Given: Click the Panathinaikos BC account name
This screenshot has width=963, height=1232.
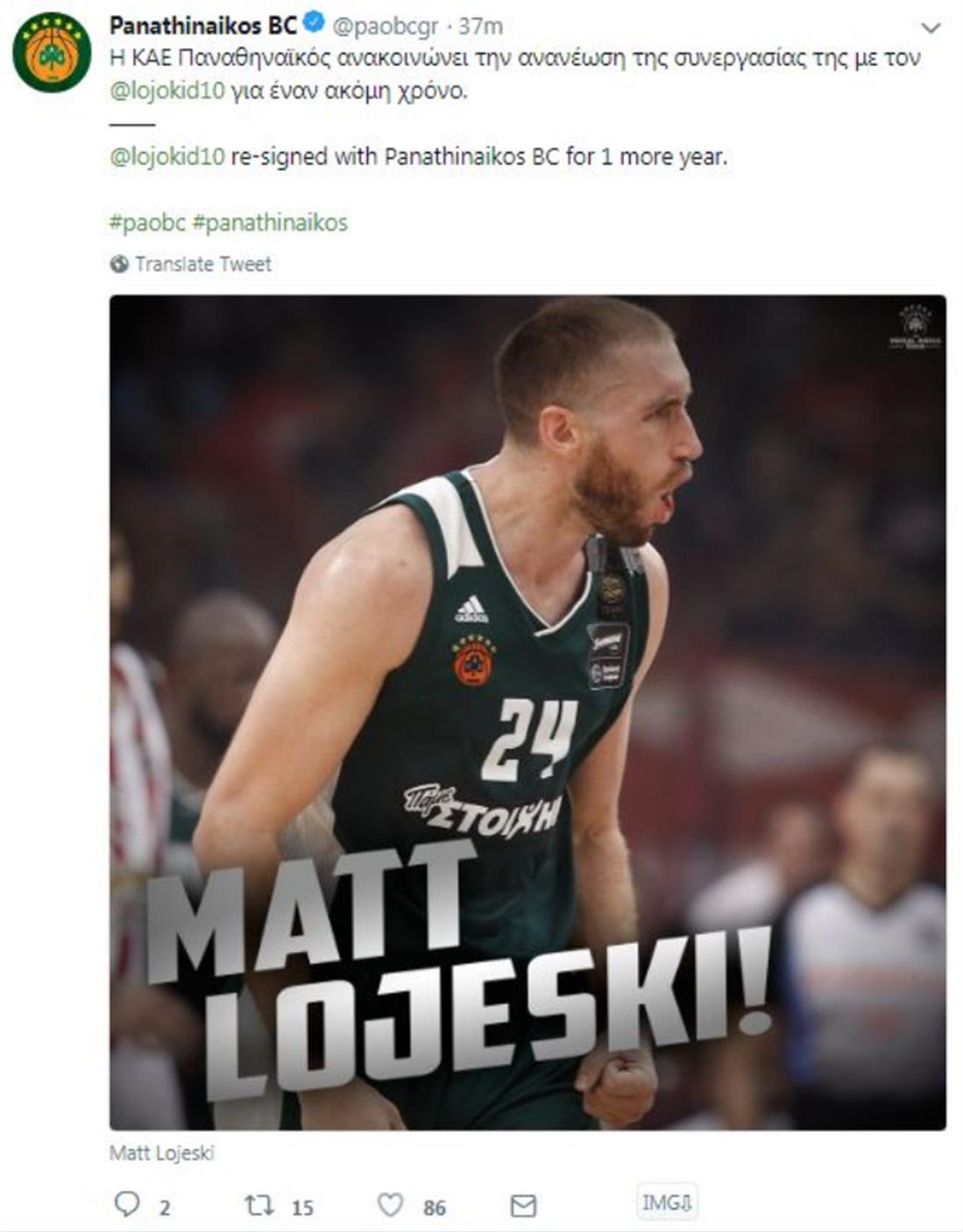Looking at the screenshot, I should [203, 25].
